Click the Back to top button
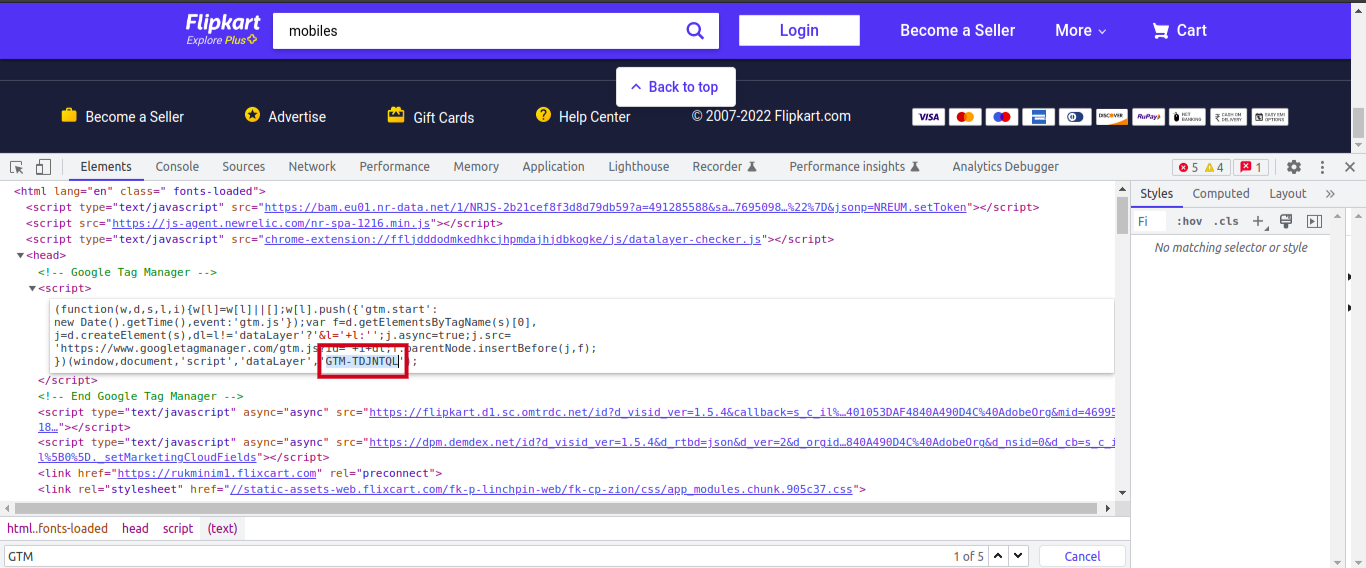This screenshot has width=1366, height=568. click(x=676, y=87)
